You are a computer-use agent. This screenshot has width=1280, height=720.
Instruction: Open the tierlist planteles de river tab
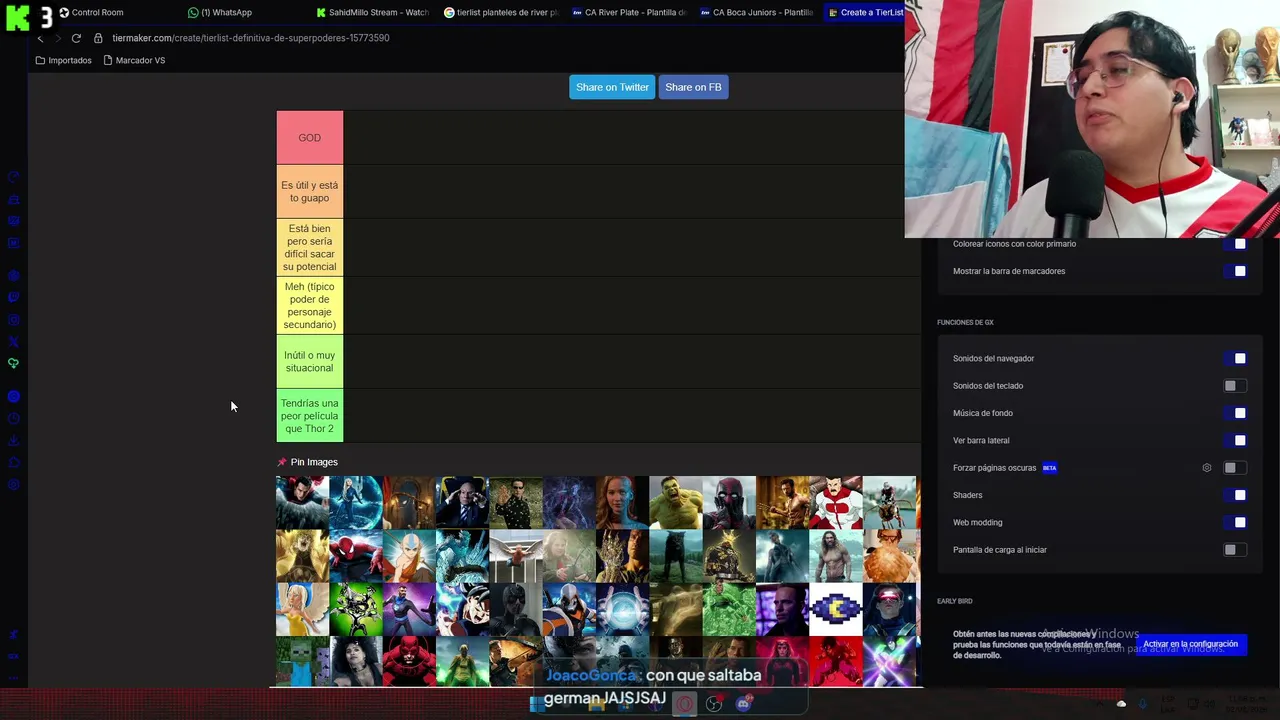(x=501, y=13)
